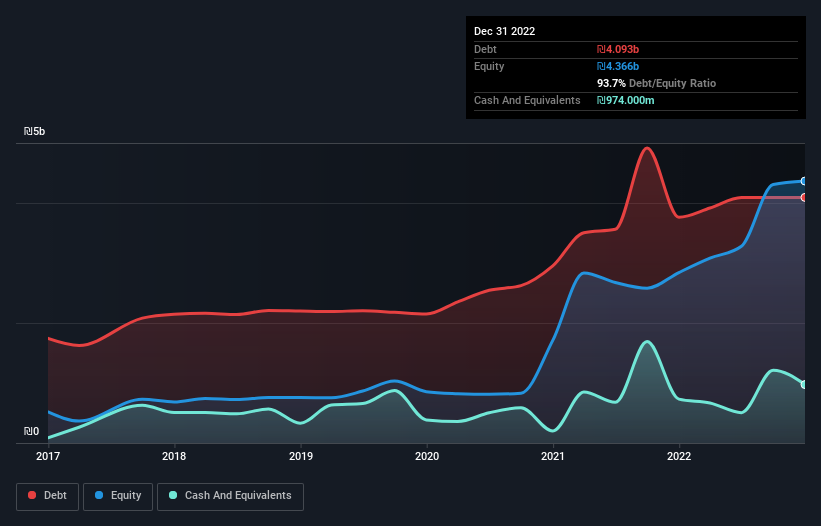Viewport: 821px width, 526px height.
Task: Click Cash And Equivalents label in tooltip
Action: click(x=527, y=100)
